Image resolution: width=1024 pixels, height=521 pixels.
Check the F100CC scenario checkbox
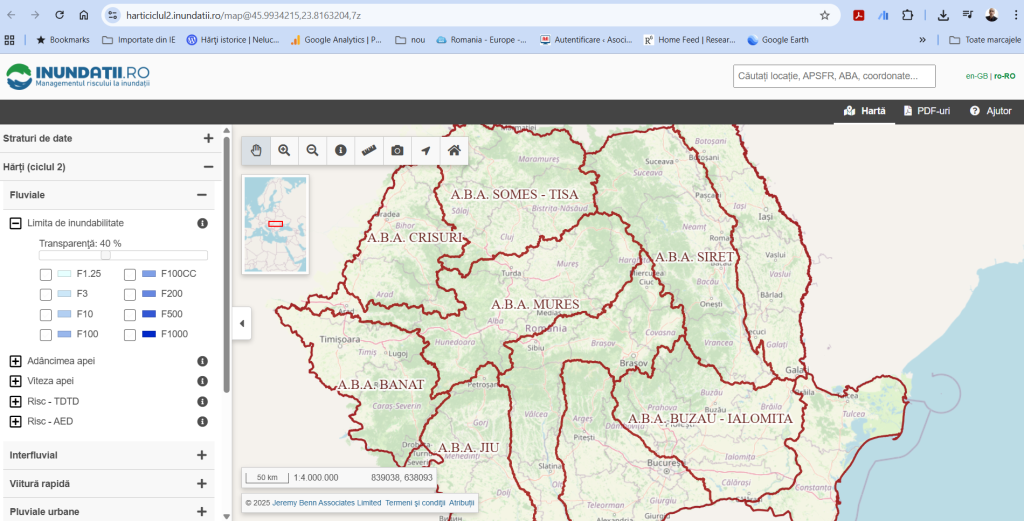(130, 274)
